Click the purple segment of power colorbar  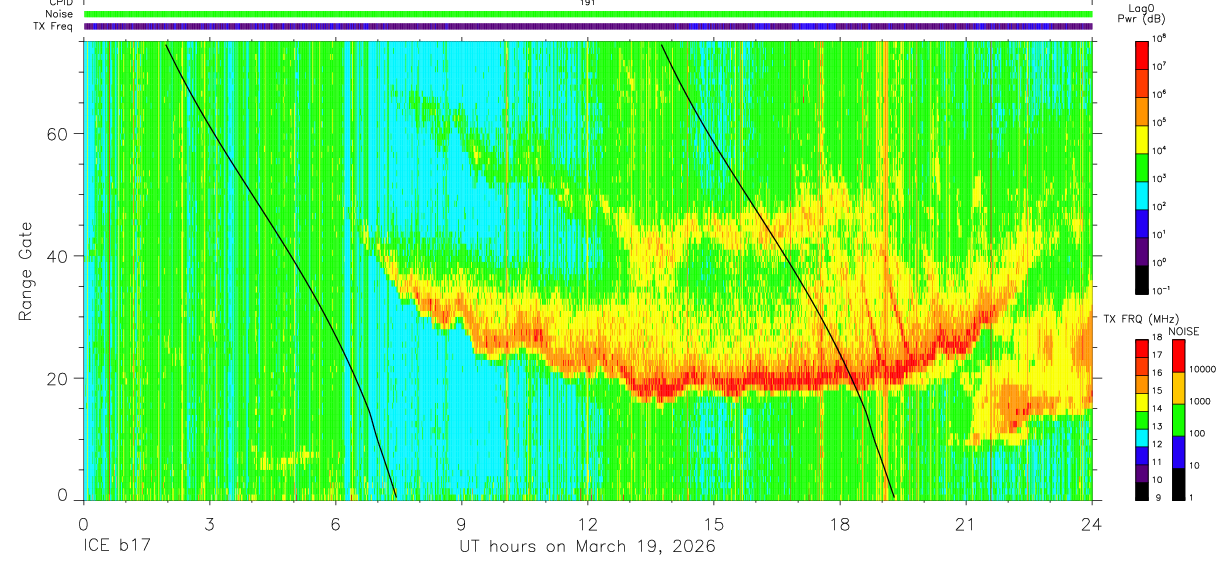(x=1142, y=250)
